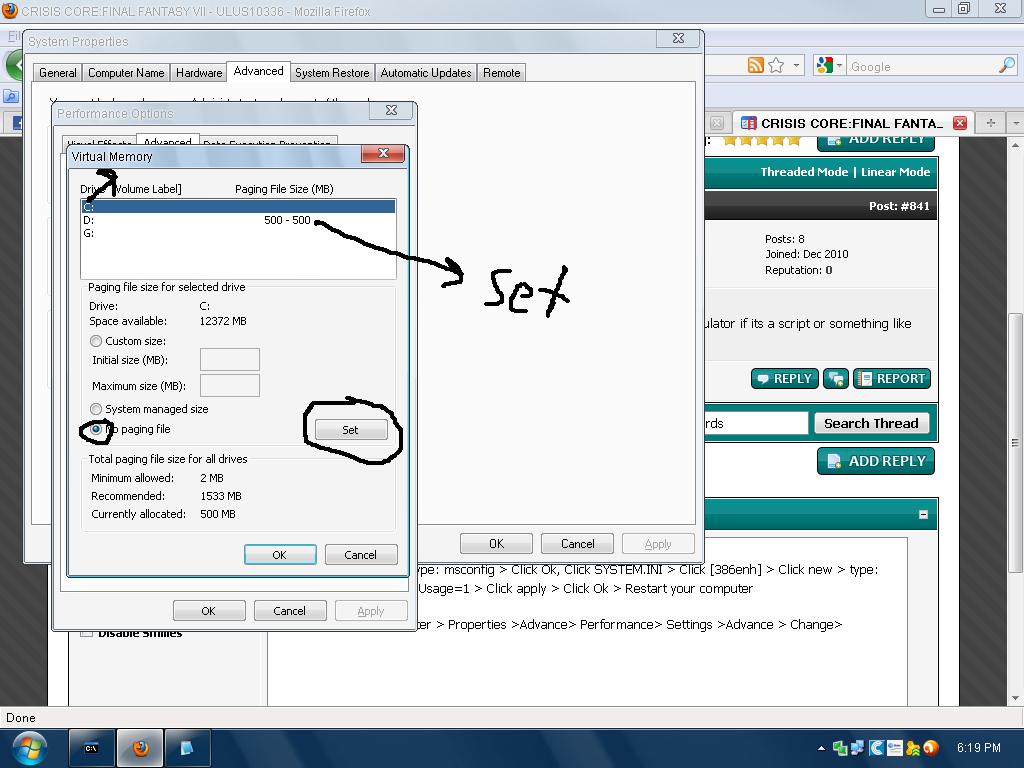Switch to Firefox on the taskbar
The width and height of the screenshot is (1024, 768).
point(140,748)
